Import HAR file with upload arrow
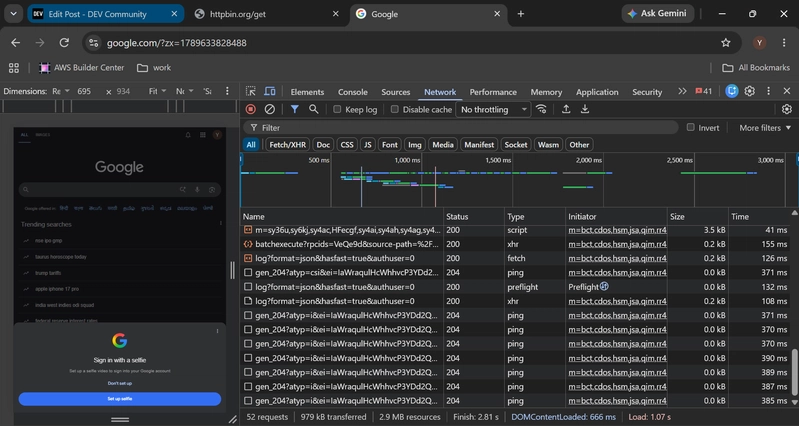The image size is (799, 426). click(x=566, y=109)
